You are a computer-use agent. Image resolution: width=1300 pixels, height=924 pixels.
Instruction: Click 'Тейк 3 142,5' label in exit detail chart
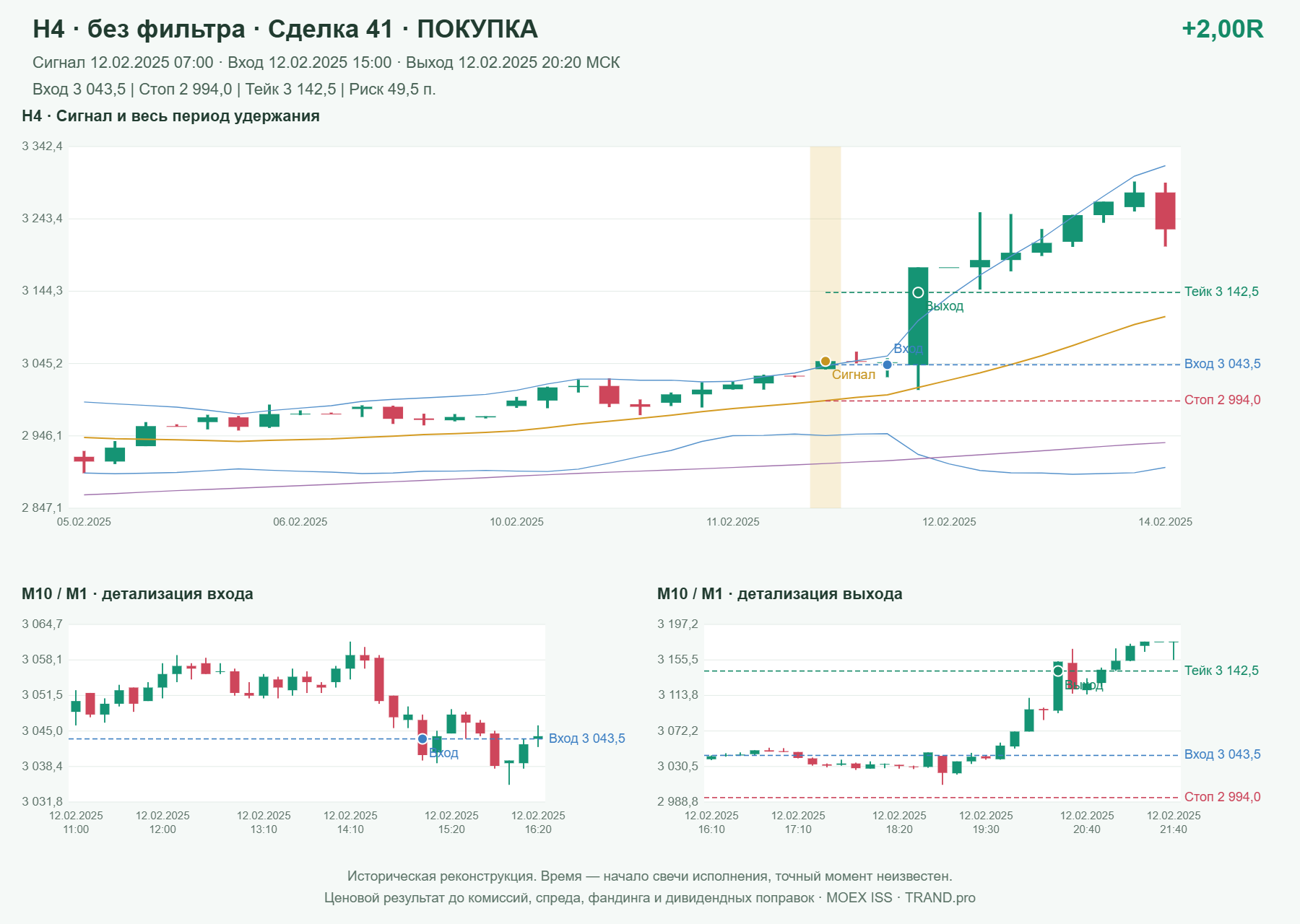(x=1221, y=671)
